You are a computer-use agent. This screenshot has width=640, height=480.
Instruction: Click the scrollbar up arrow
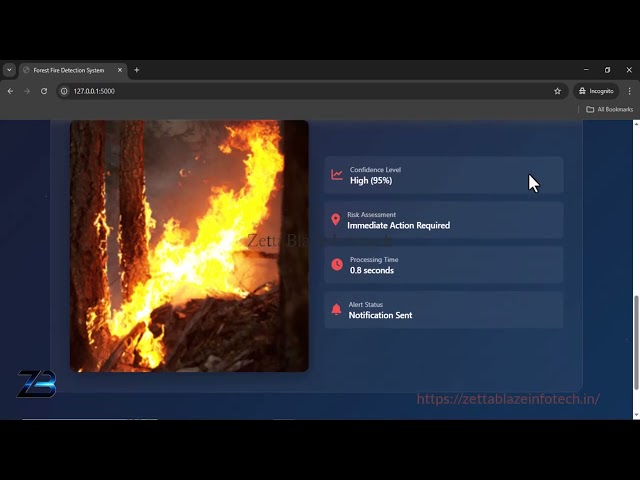coord(636,124)
